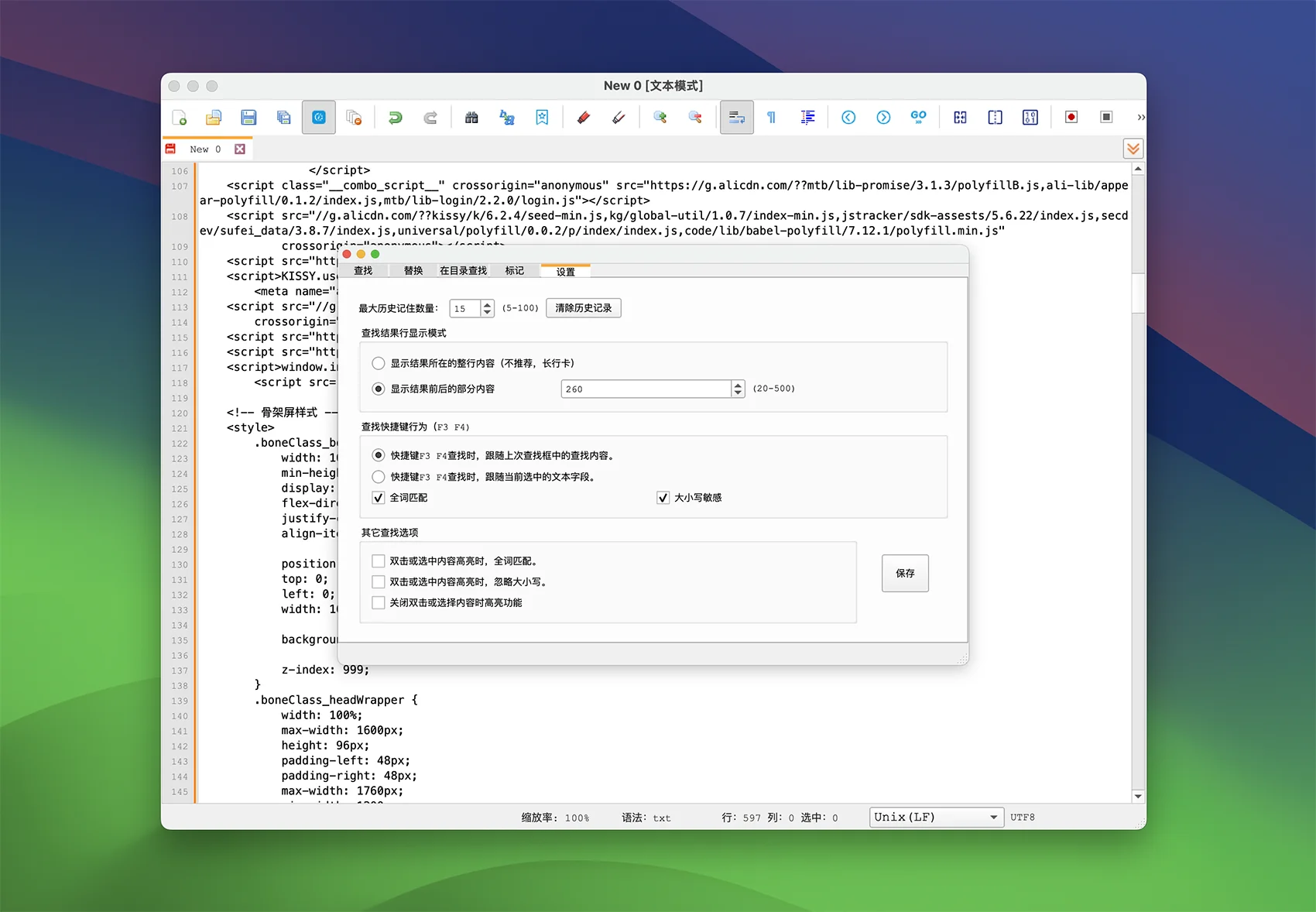Click the file compare icon
Screen dimensions: 1316x912
pos(960,118)
